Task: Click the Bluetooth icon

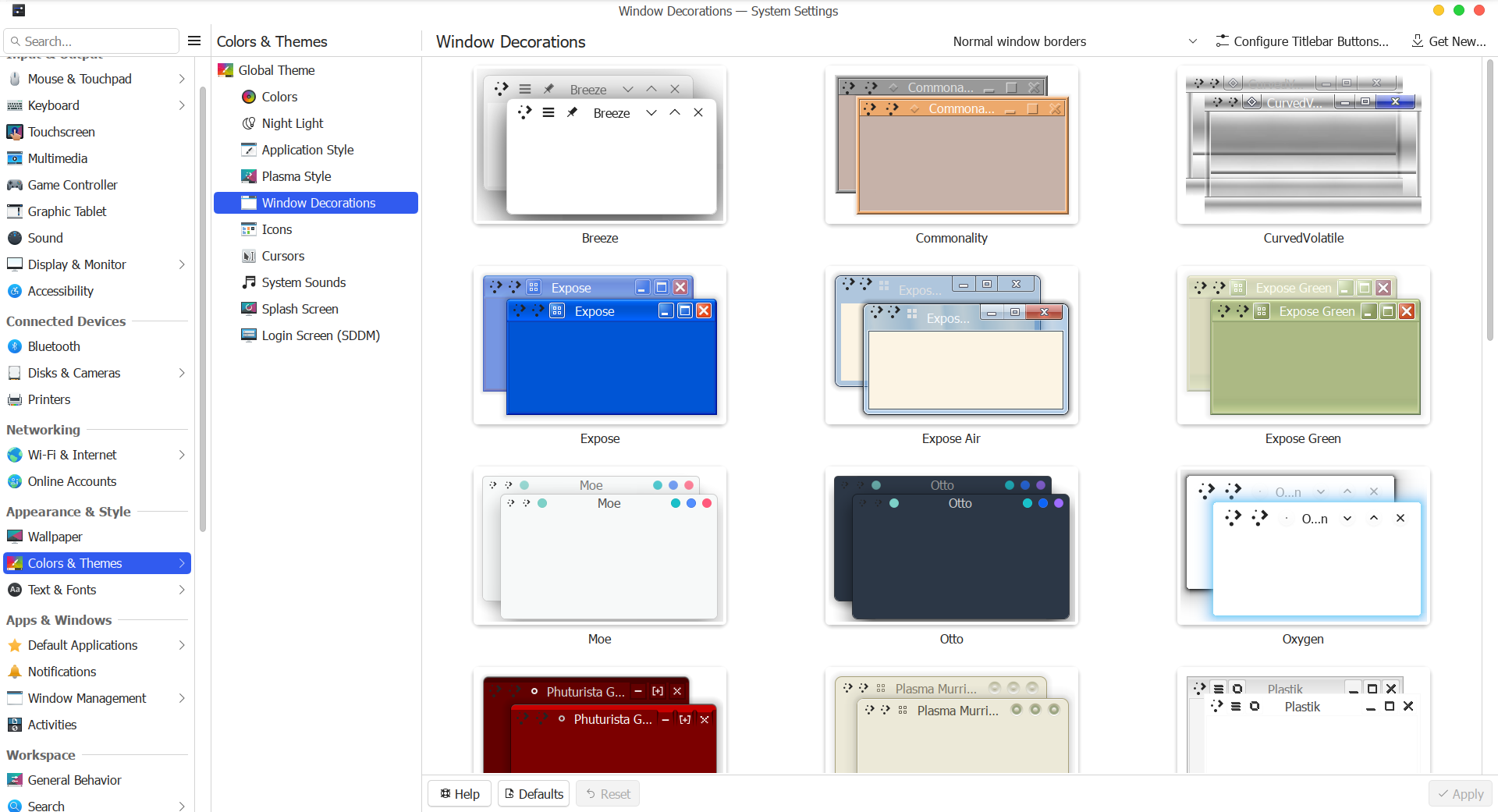Action: pyautogui.click(x=15, y=346)
